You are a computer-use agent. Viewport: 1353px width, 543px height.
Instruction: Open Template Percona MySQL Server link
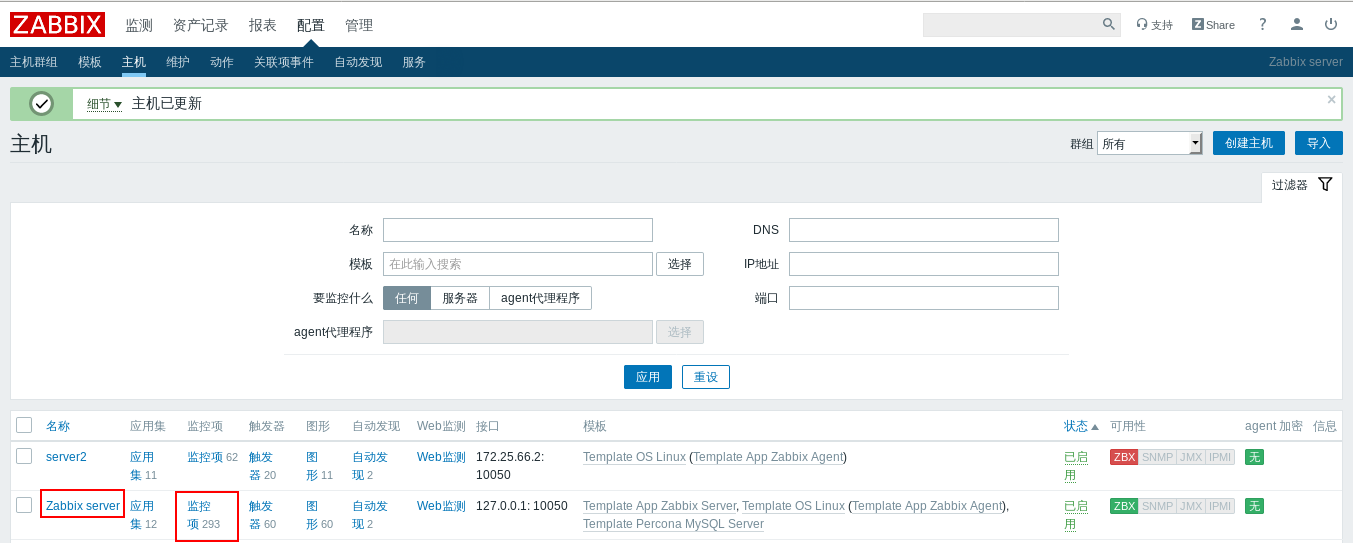click(x=673, y=524)
